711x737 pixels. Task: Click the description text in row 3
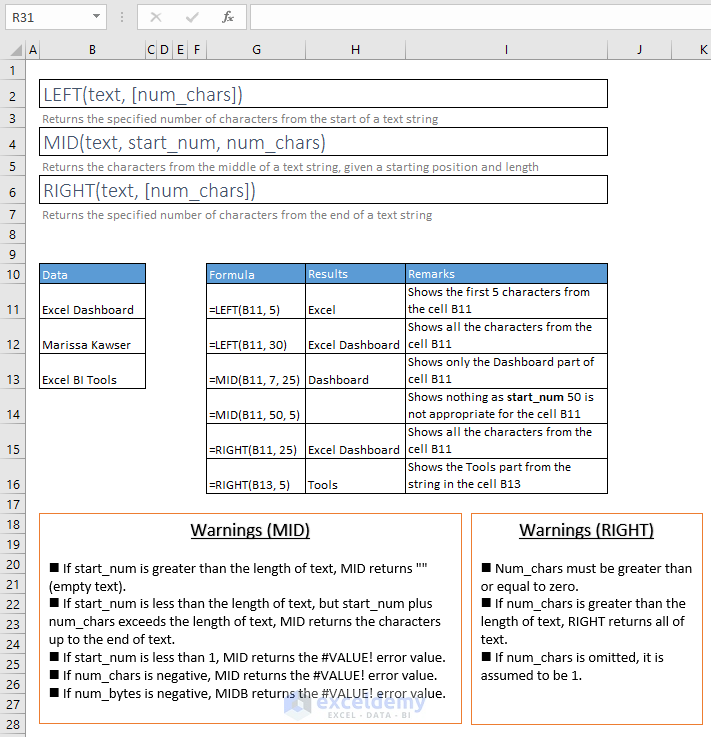[x=240, y=119]
